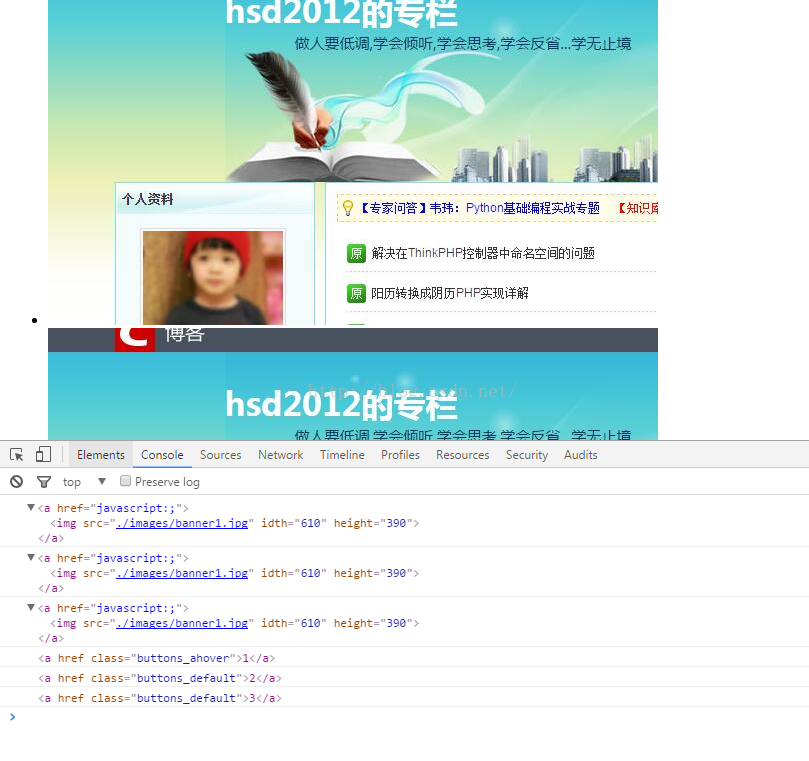Screen dimensions: 809x761
Task: Open article 解决在ThinkPHP控制器中命名空间的问题
Action: coord(483,253)
